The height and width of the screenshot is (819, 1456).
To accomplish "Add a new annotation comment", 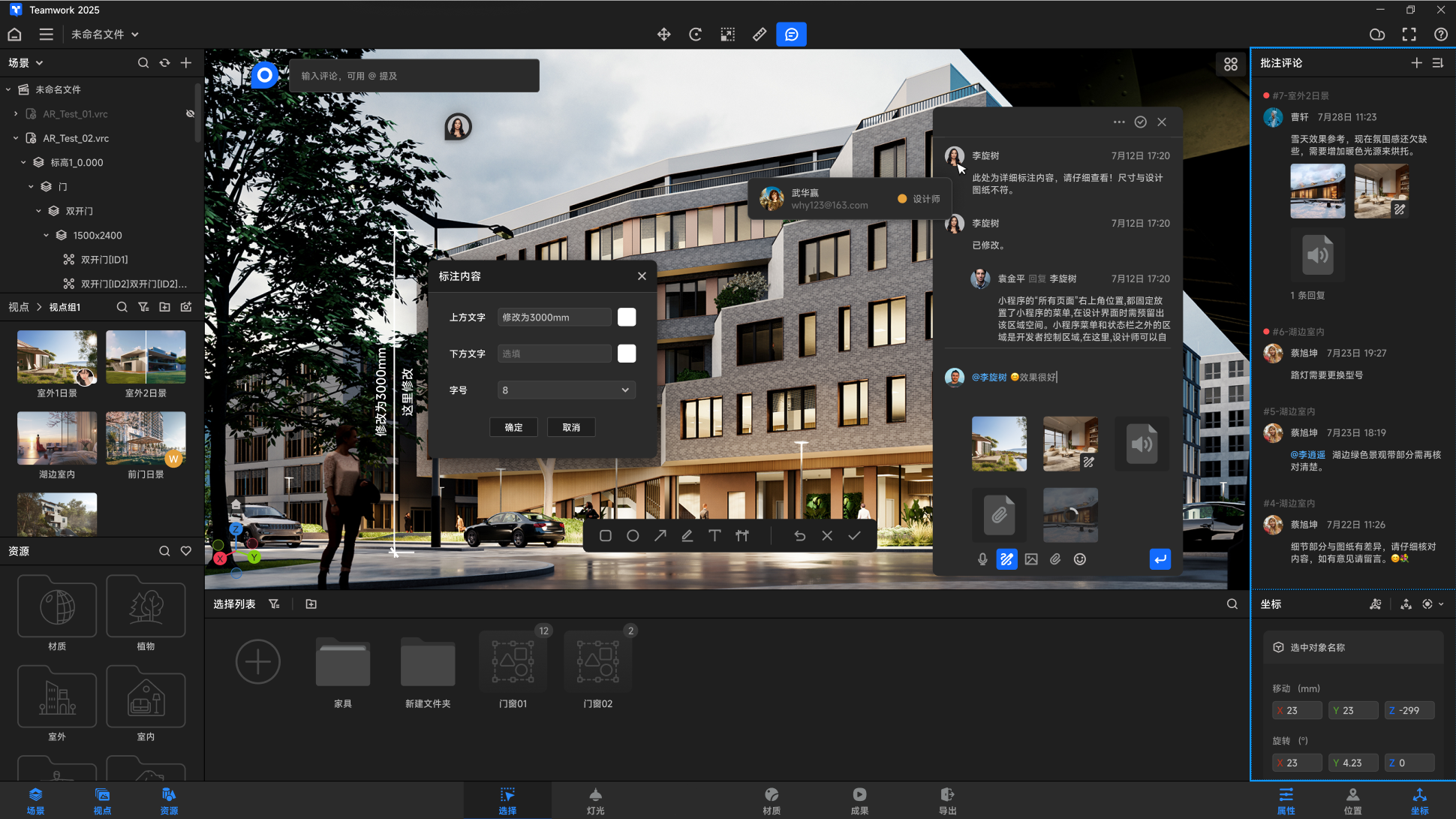I will click(x=1416, y=63).
